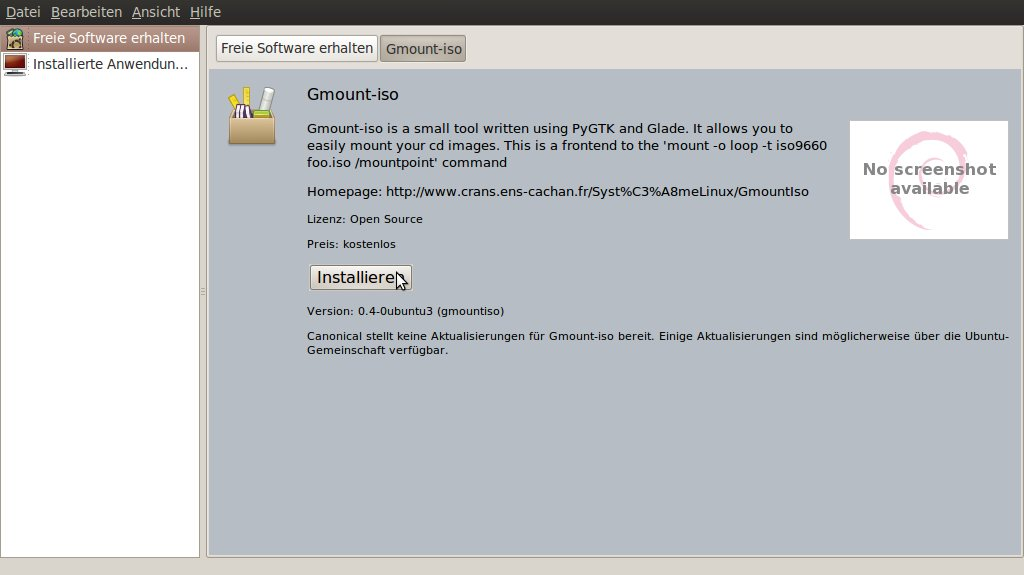Click the Gmount-iso package box icon
The height and width of the screenshot is (575, 1024).
click(252, 116)
